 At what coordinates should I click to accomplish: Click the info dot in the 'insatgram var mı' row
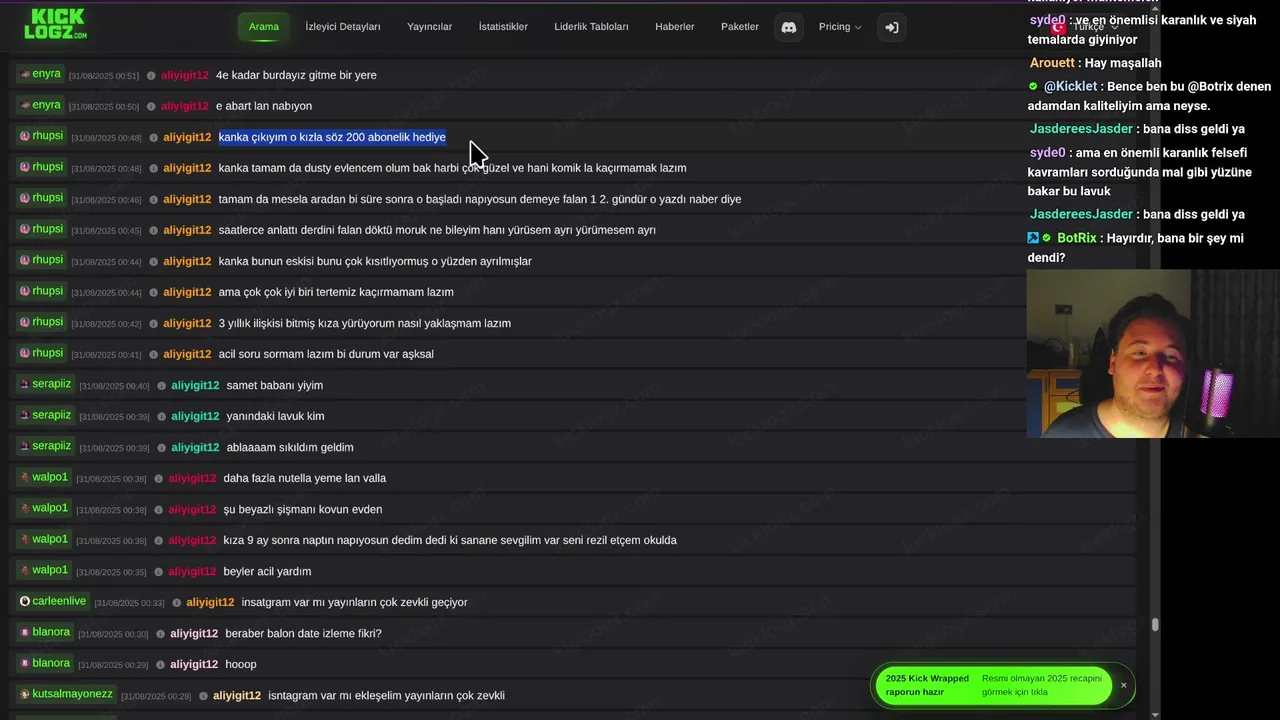pyautogui.click(x=176, y=602)
